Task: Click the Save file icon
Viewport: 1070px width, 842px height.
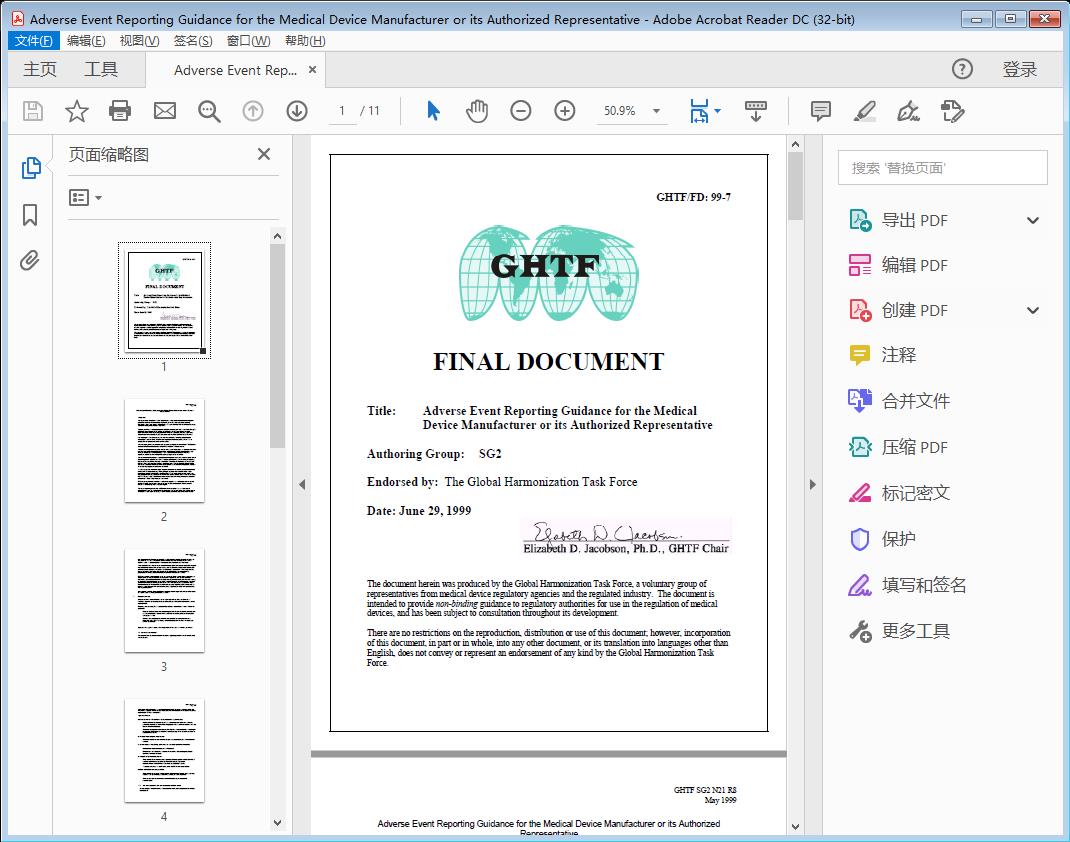Action: (x=31, y=111)
